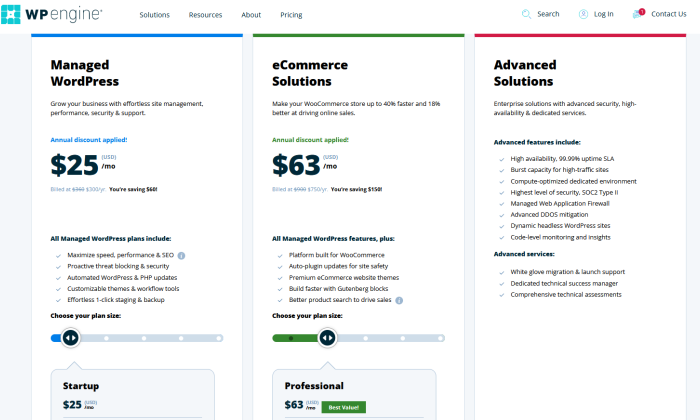Open the Resources menu
Screen dimensions: 700x420
click(x=205, y=15)
